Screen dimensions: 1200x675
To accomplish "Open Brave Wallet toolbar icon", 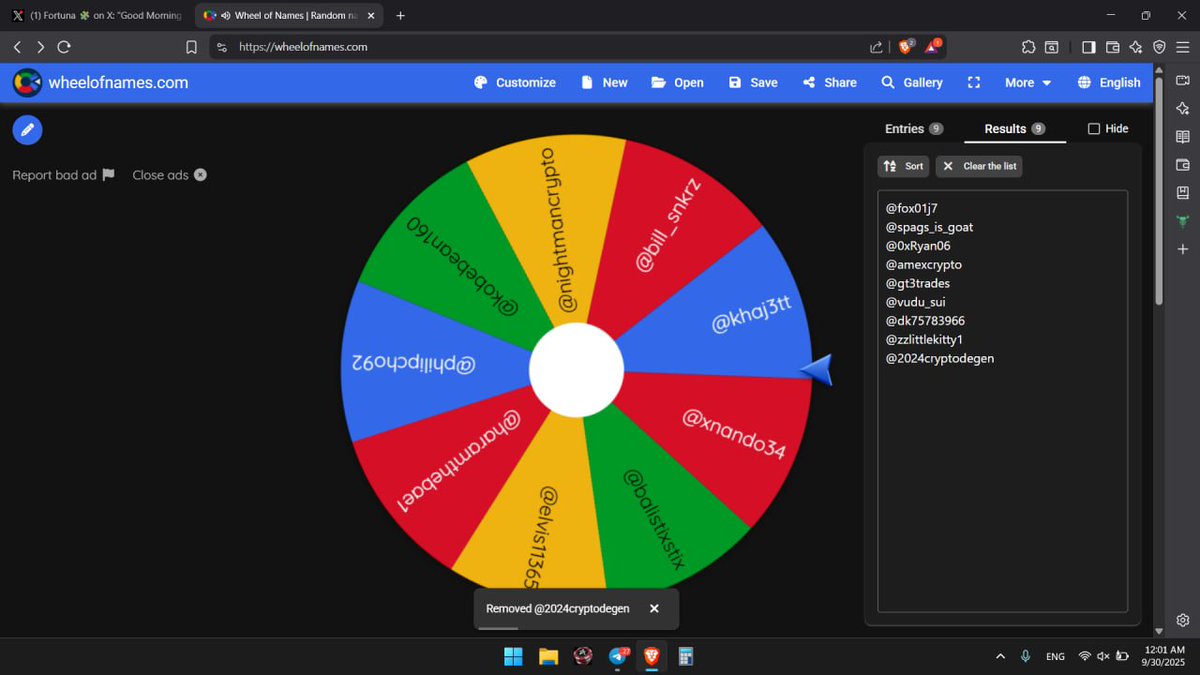I will pyautogui.click(x=1112, y=47).
